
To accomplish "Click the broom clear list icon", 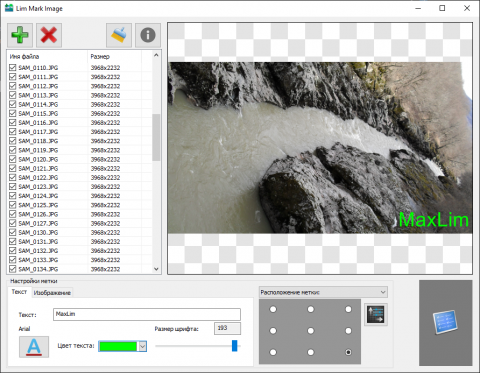I will (119, 35).
